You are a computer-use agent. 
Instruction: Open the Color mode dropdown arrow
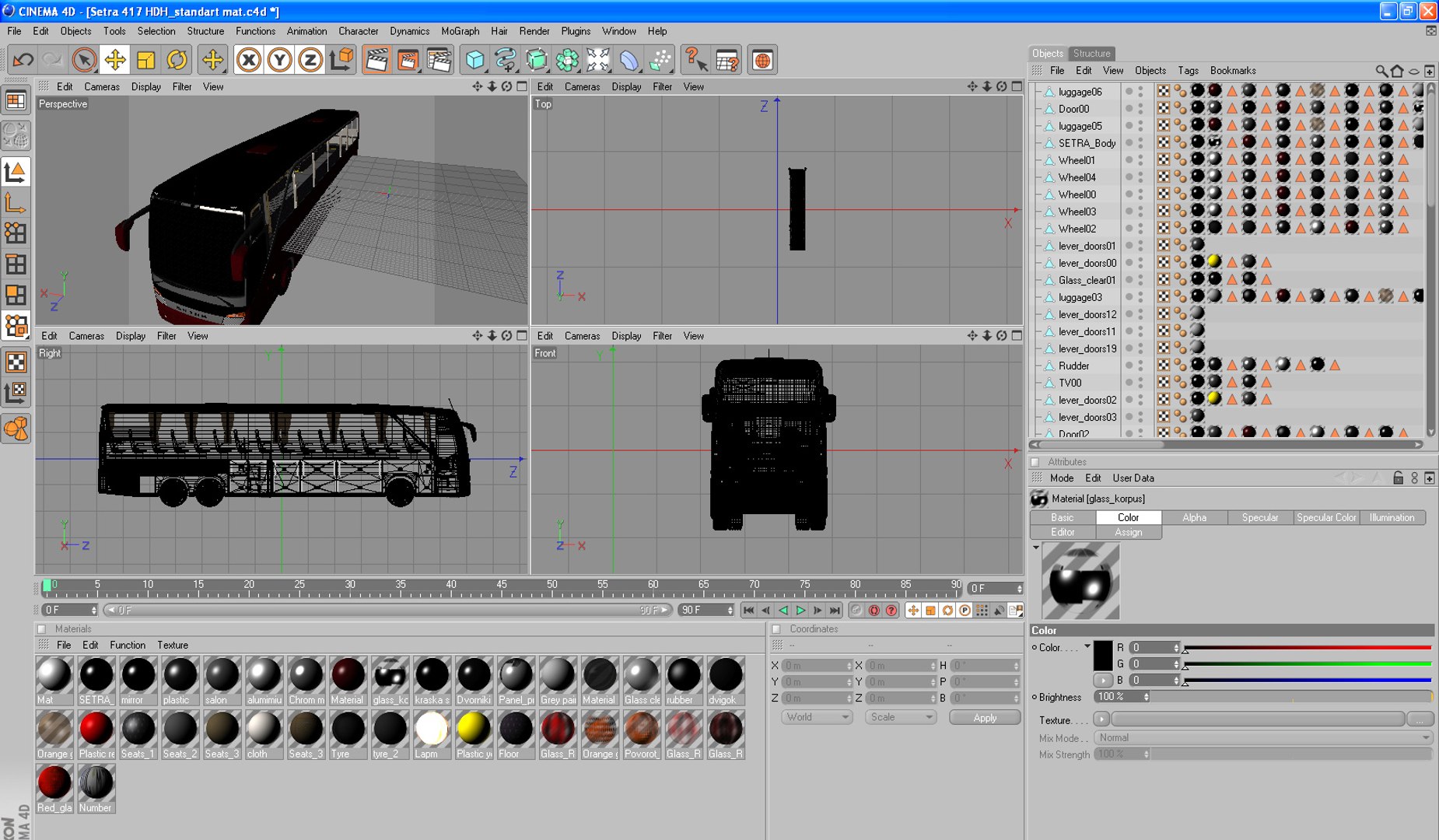click(1087, 646)
